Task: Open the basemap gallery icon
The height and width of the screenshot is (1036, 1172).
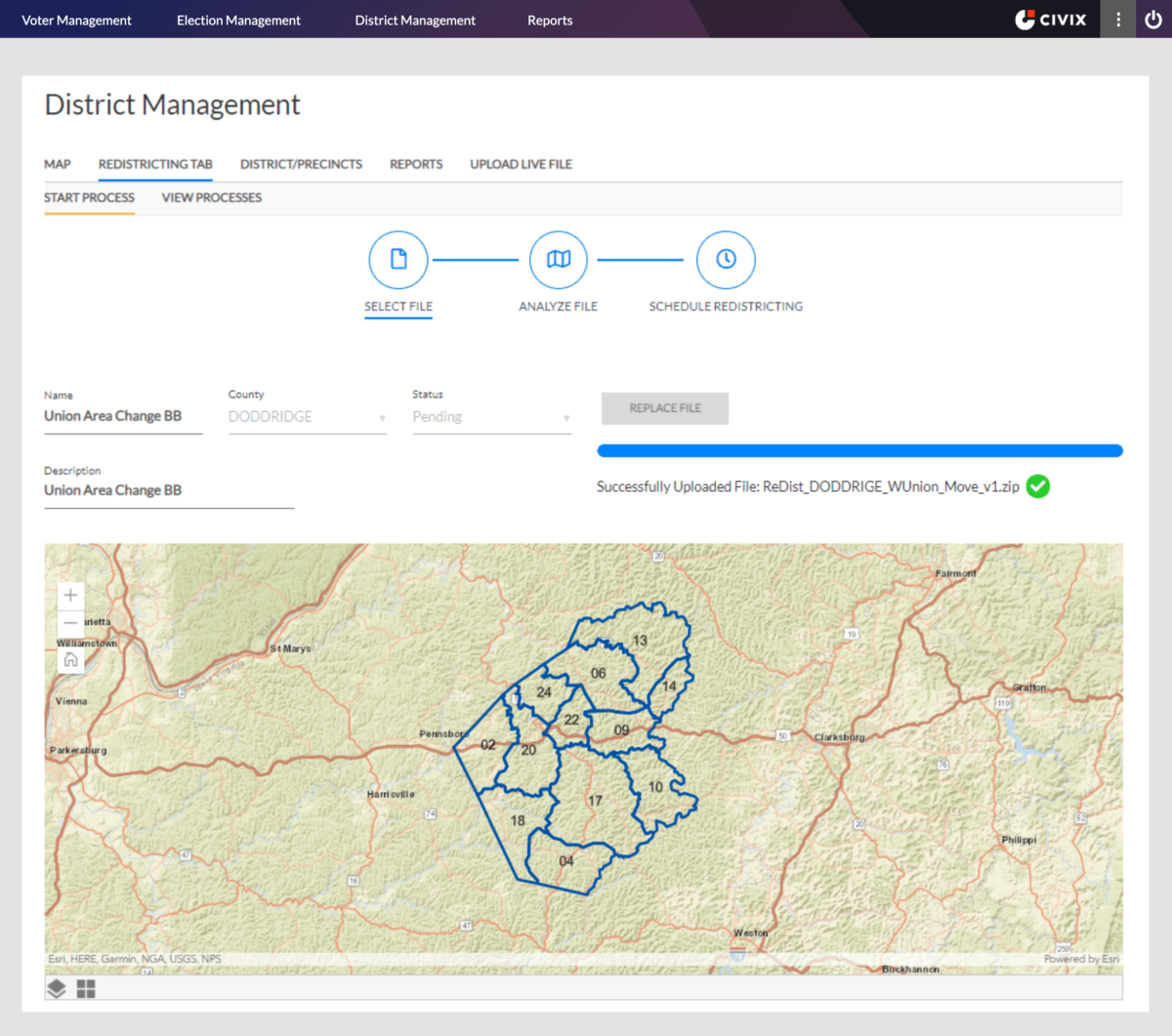Action: (x=86, y=987)
